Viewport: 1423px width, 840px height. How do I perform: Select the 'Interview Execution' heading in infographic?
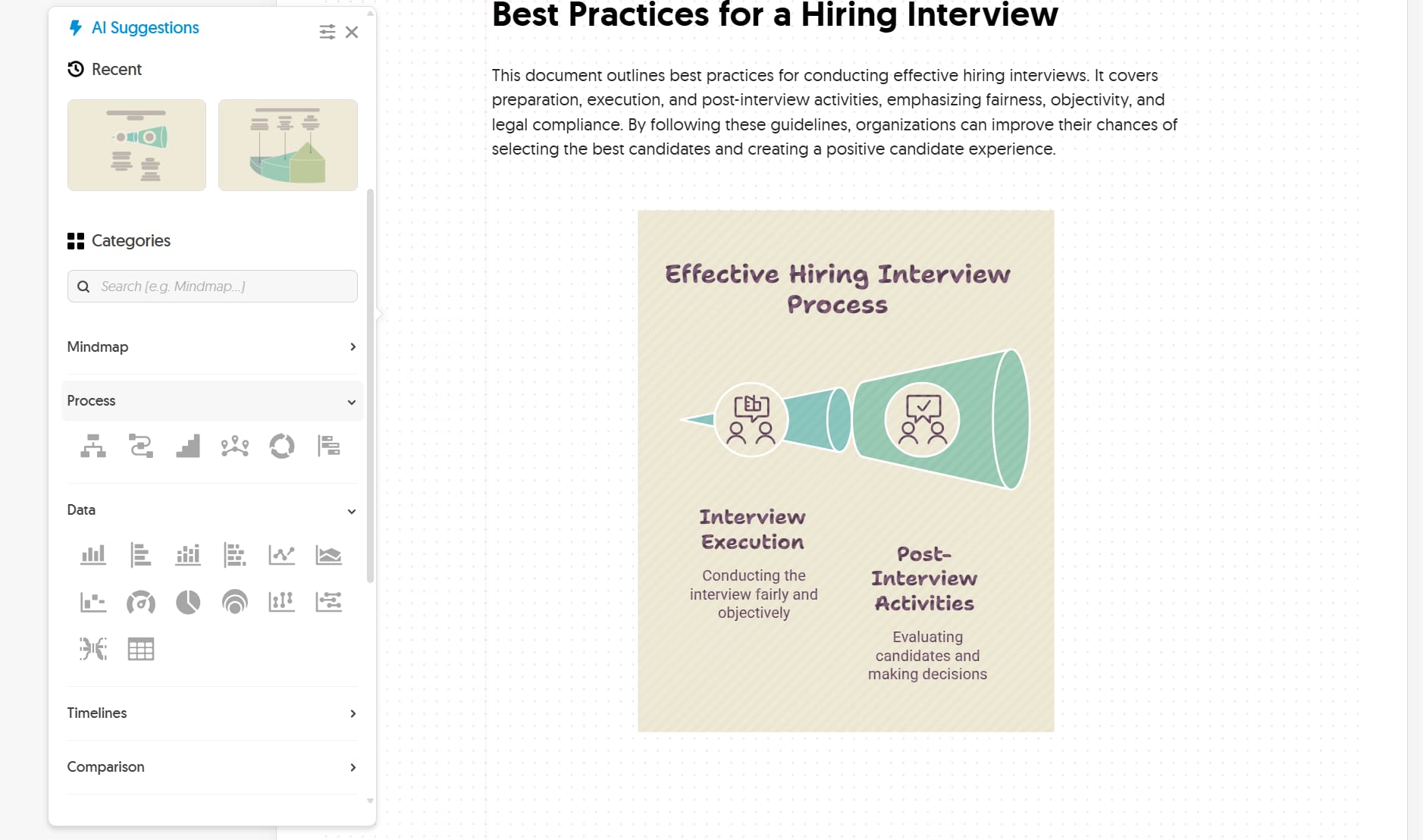753,529
